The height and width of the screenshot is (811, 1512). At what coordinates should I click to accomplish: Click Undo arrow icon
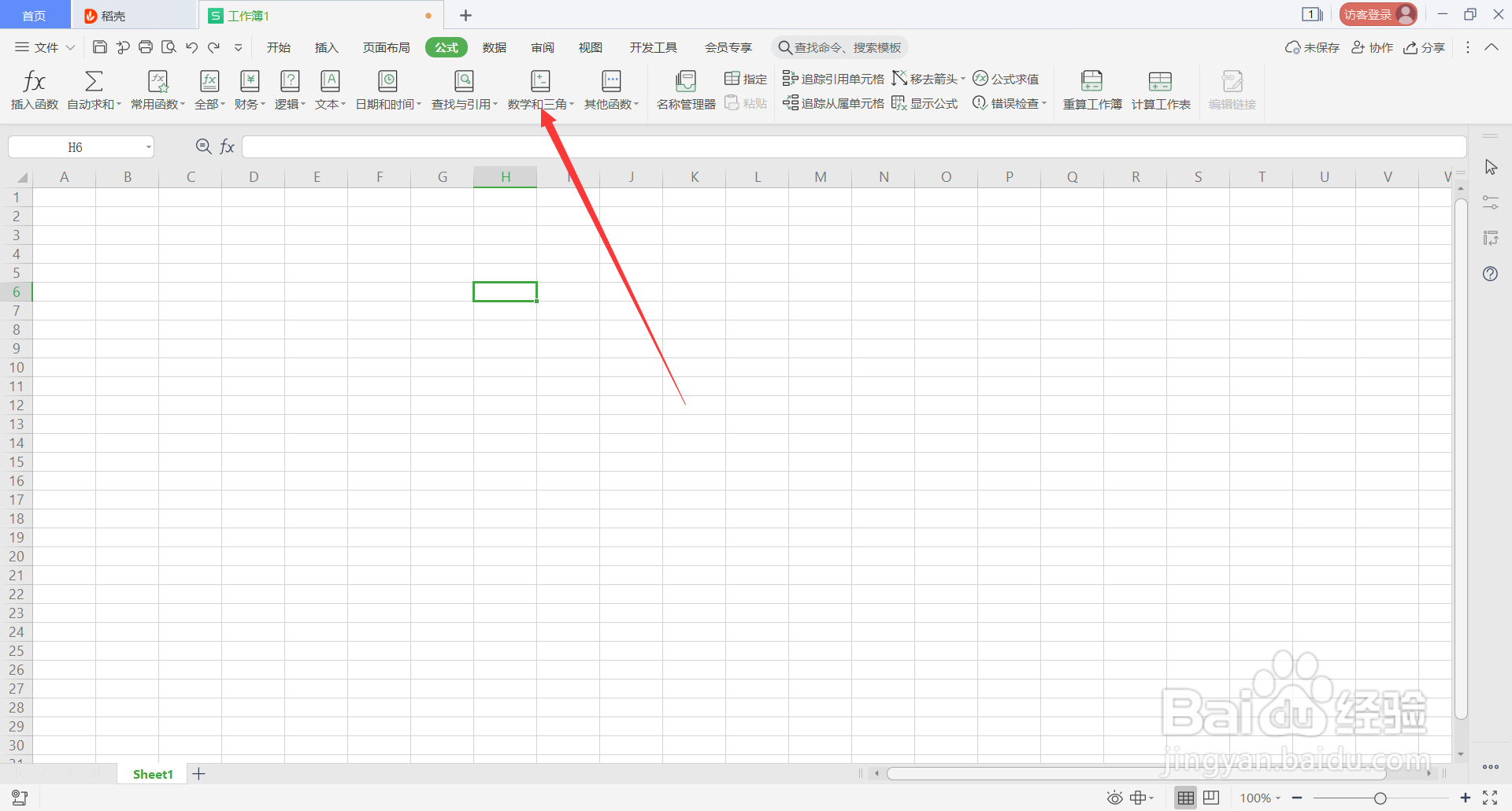pyautogui.click(x=191, y=47)
